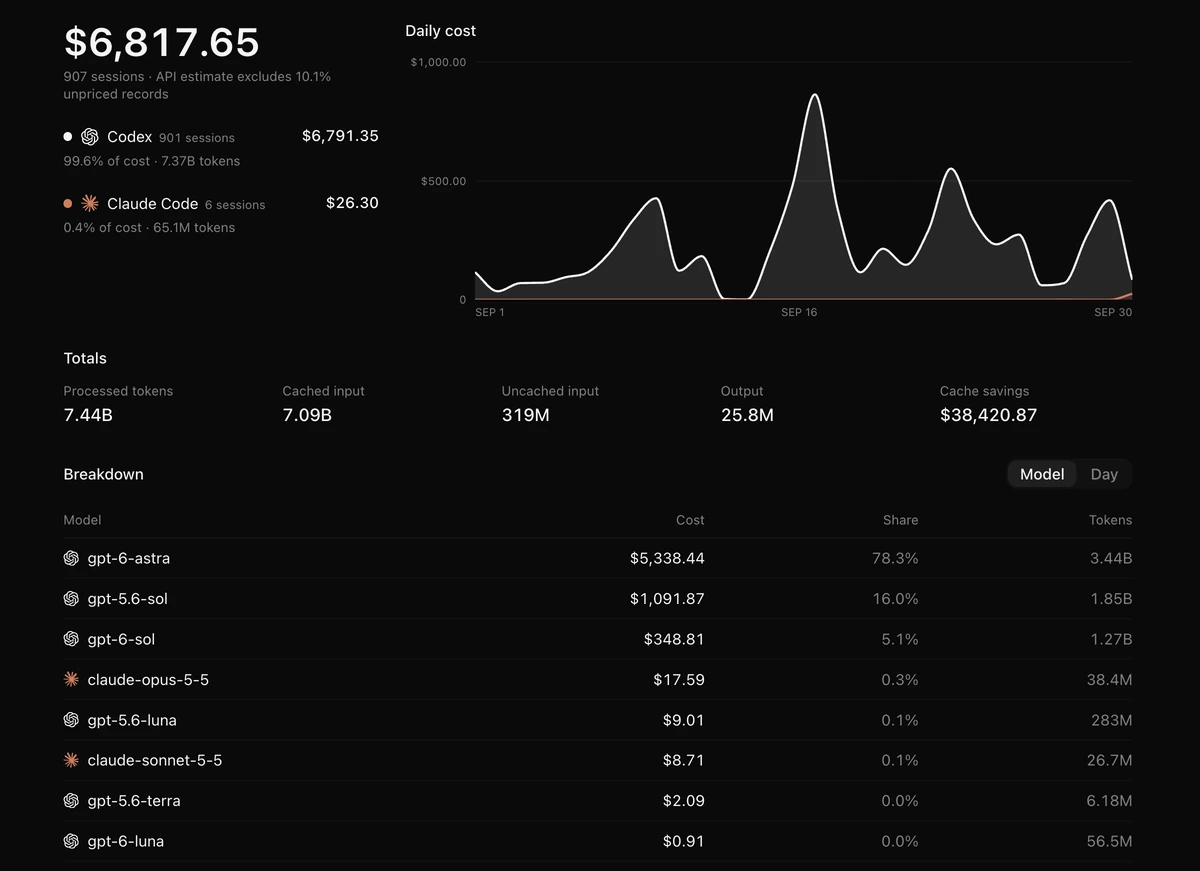Click the 1.85B tokens cell
The image size is (1200, 871).
click(1111, 599)
